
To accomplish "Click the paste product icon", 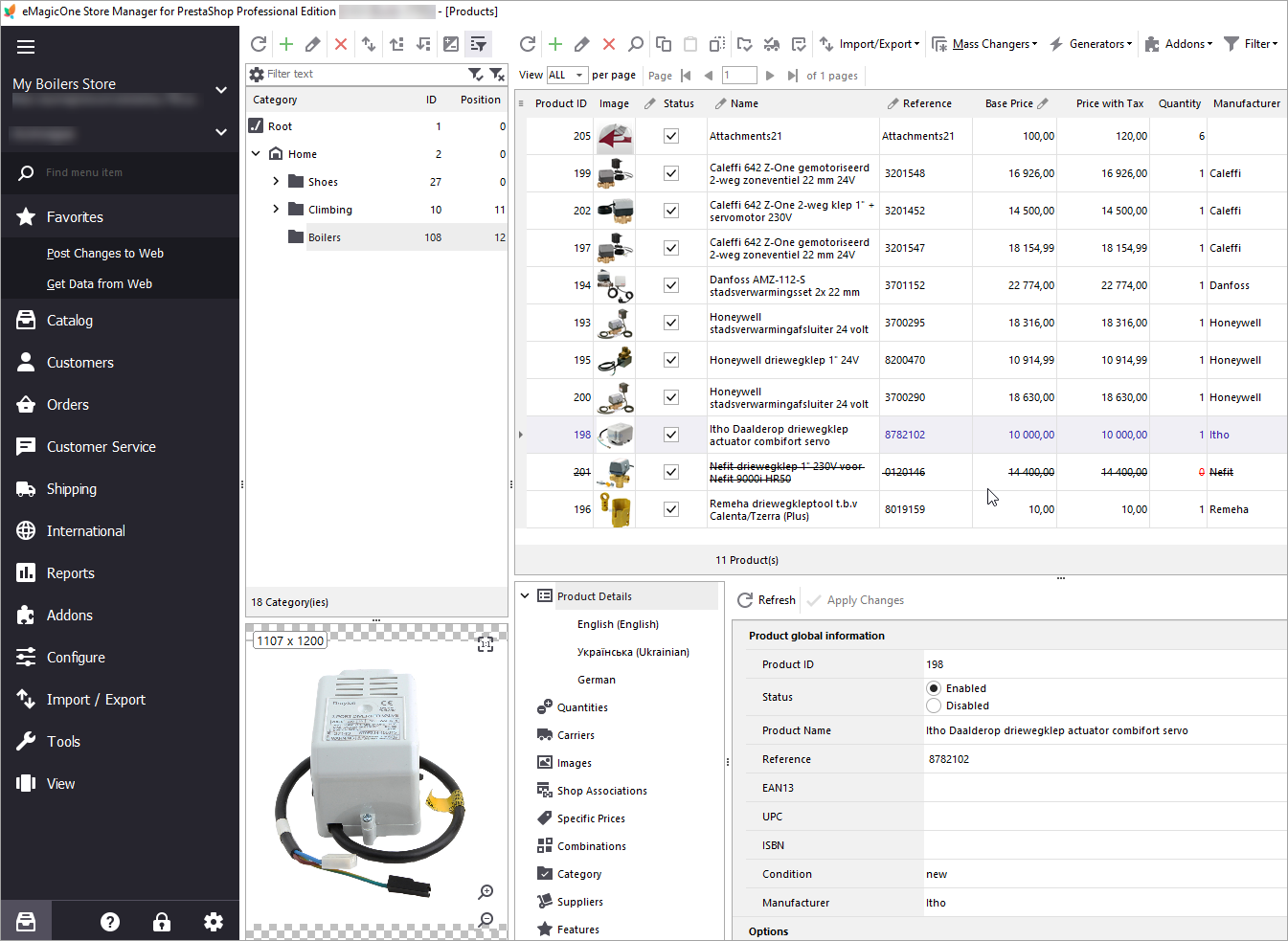I will tap(690, 44).
